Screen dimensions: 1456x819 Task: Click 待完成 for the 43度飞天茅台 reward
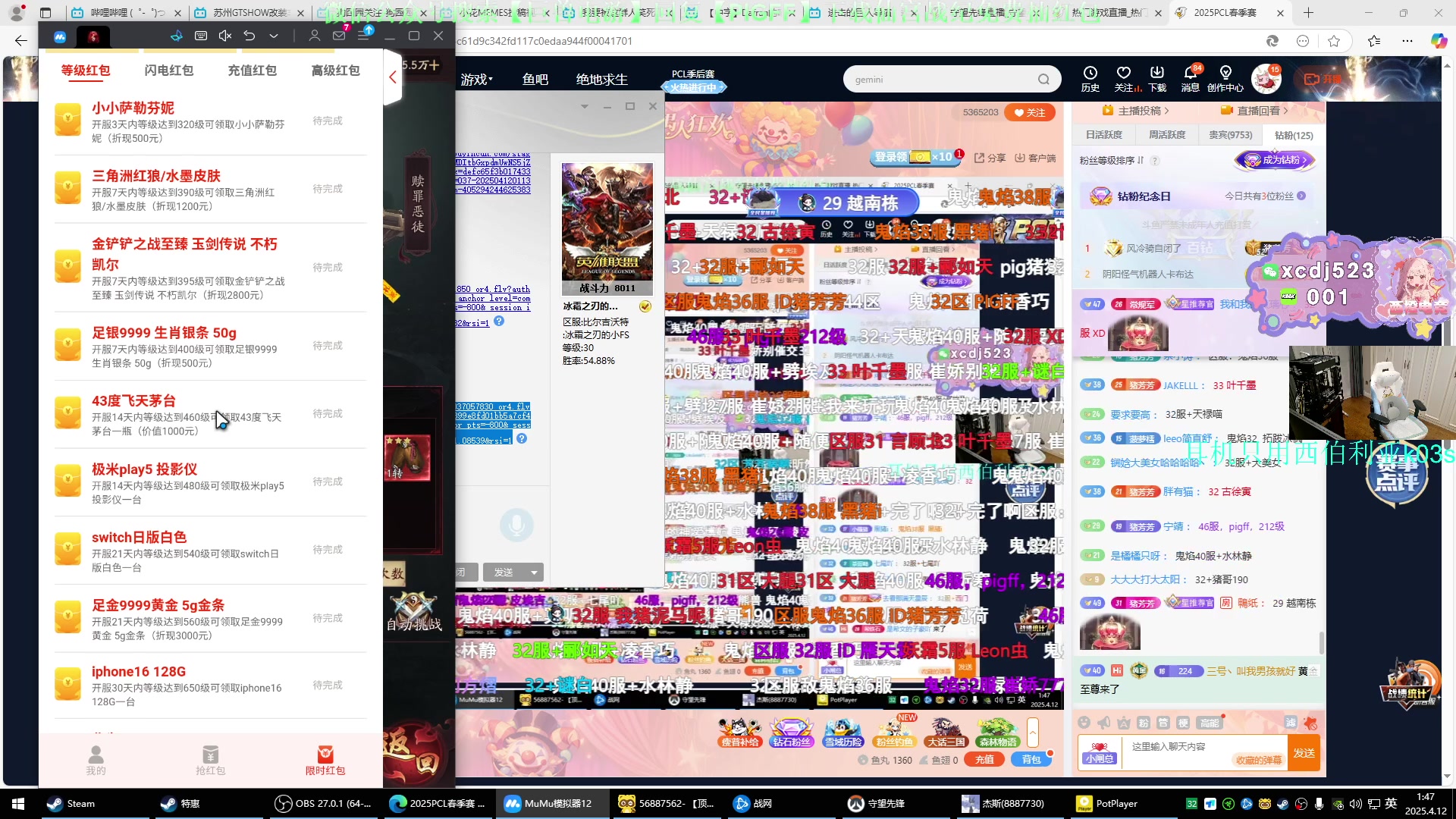tap(328, 414)
